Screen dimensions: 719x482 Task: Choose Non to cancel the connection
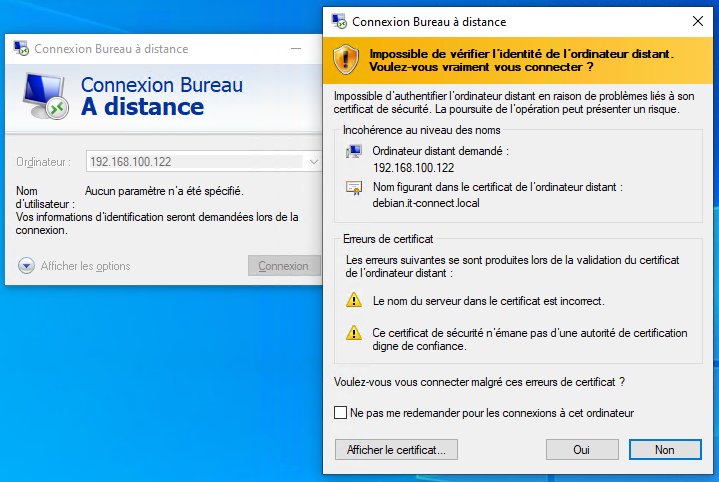point(664,450)
